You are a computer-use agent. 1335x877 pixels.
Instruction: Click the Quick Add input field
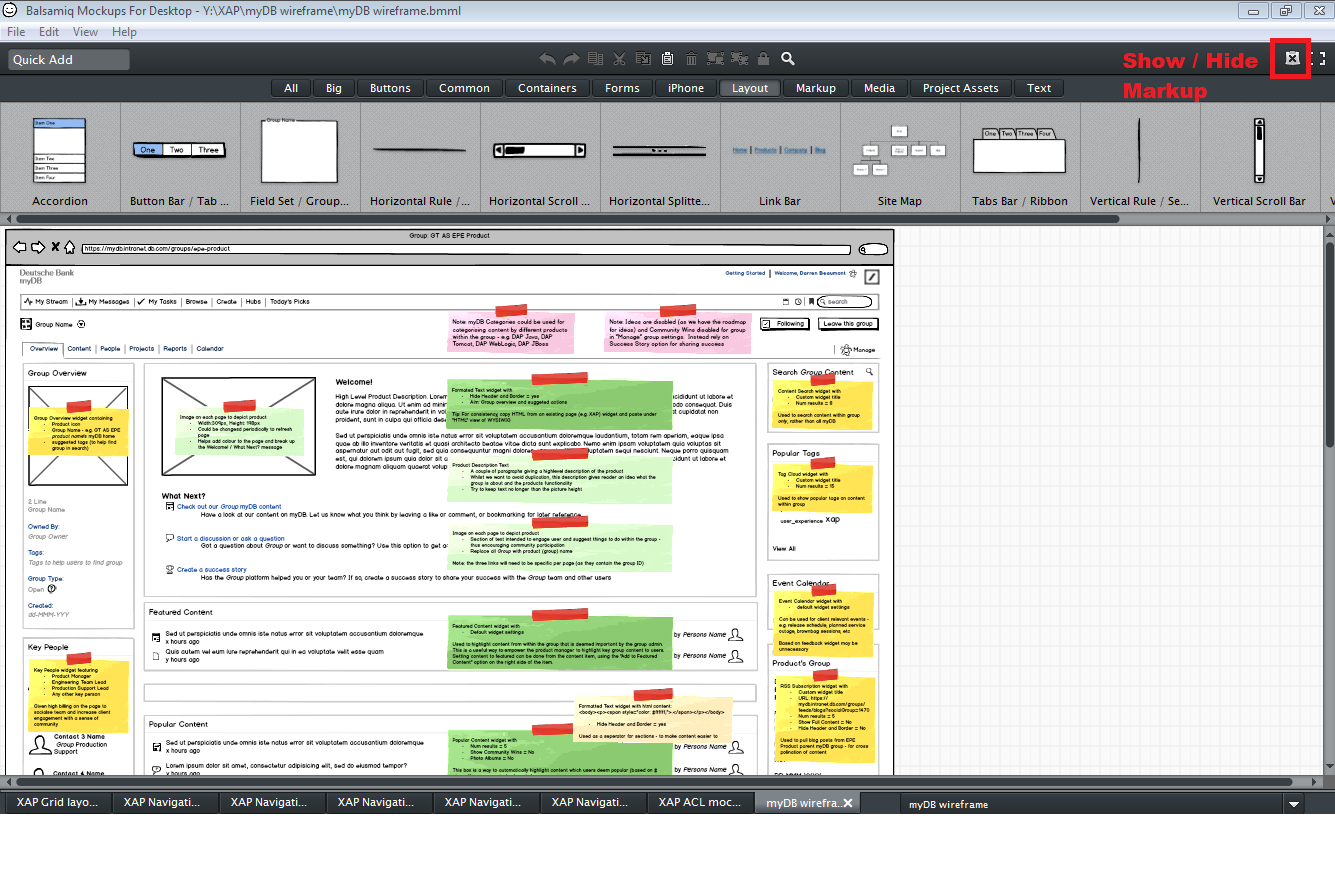pos(69,60)
